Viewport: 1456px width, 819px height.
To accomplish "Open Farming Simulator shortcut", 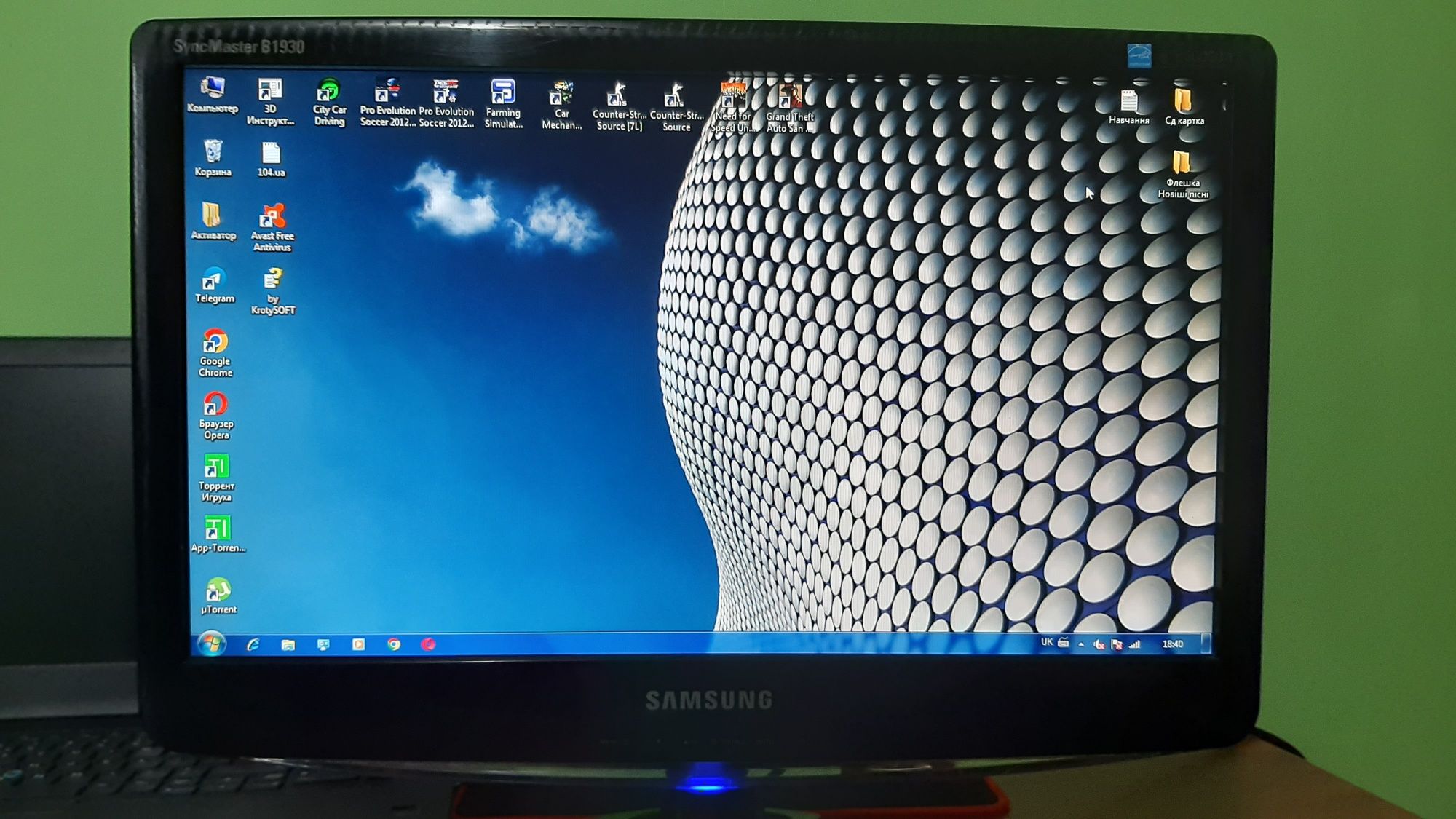I will pyautogui.click(x=503, y=104).
